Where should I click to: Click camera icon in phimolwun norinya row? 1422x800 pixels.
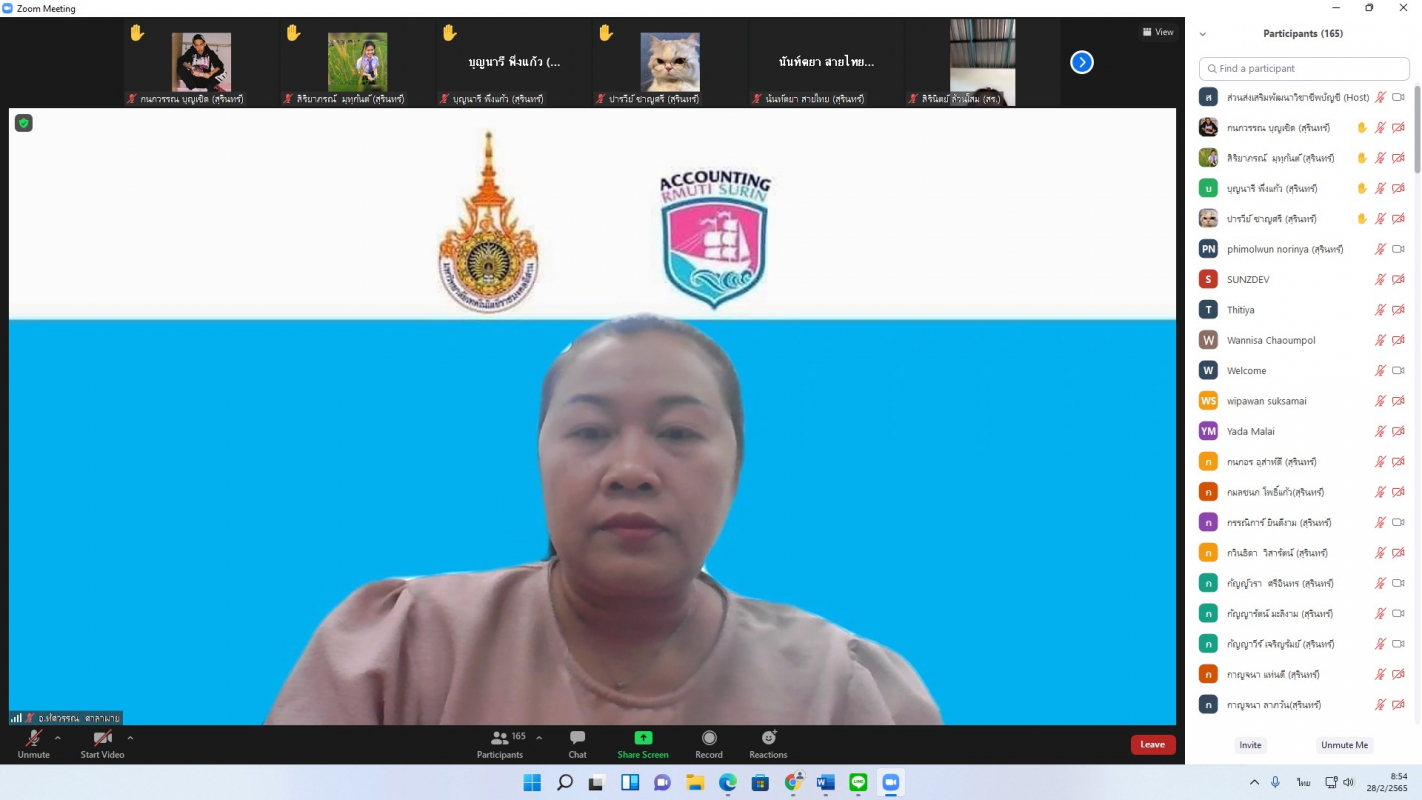coord(1398,249)
